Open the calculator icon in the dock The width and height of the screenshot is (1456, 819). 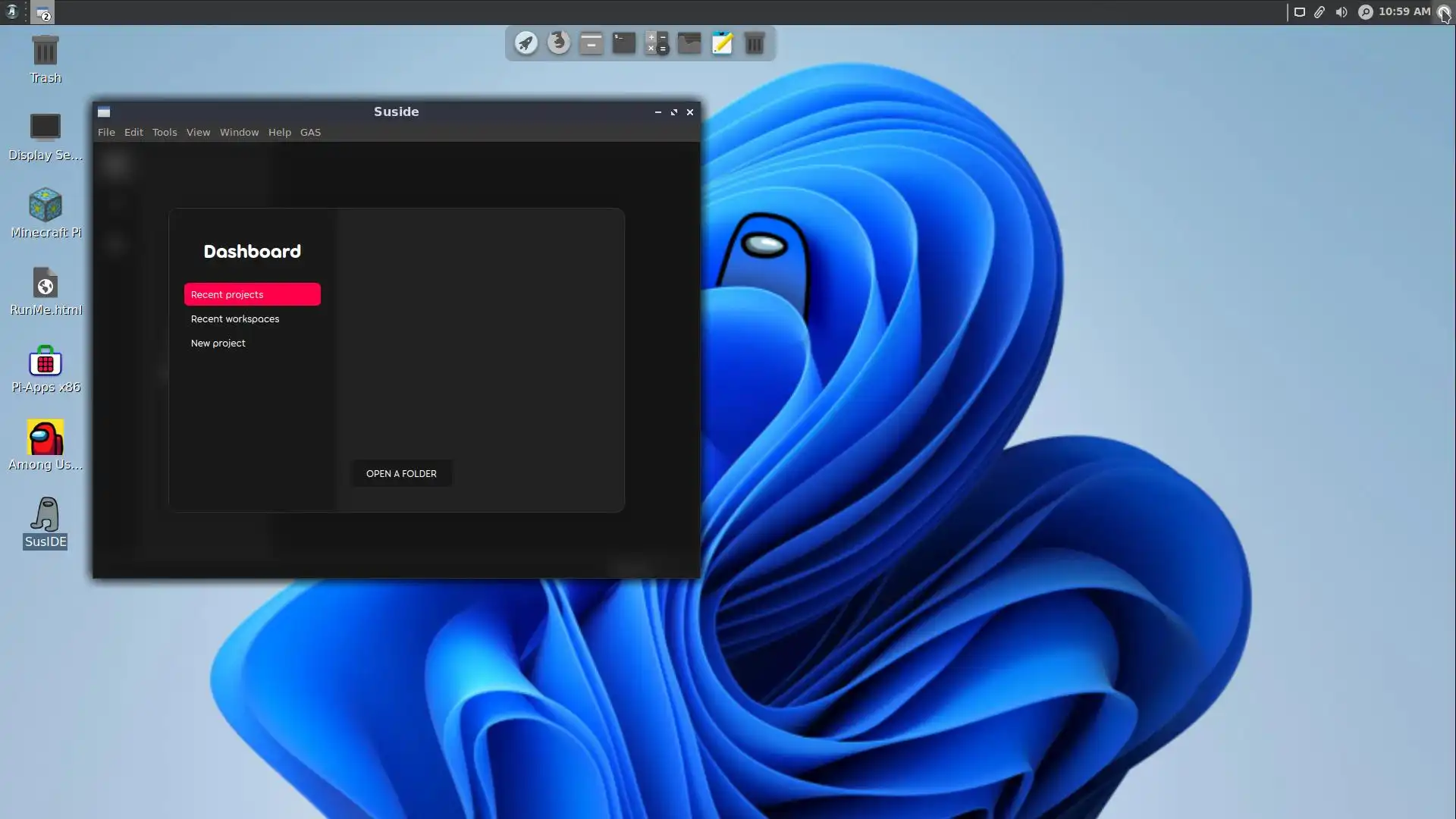point(657,42)
